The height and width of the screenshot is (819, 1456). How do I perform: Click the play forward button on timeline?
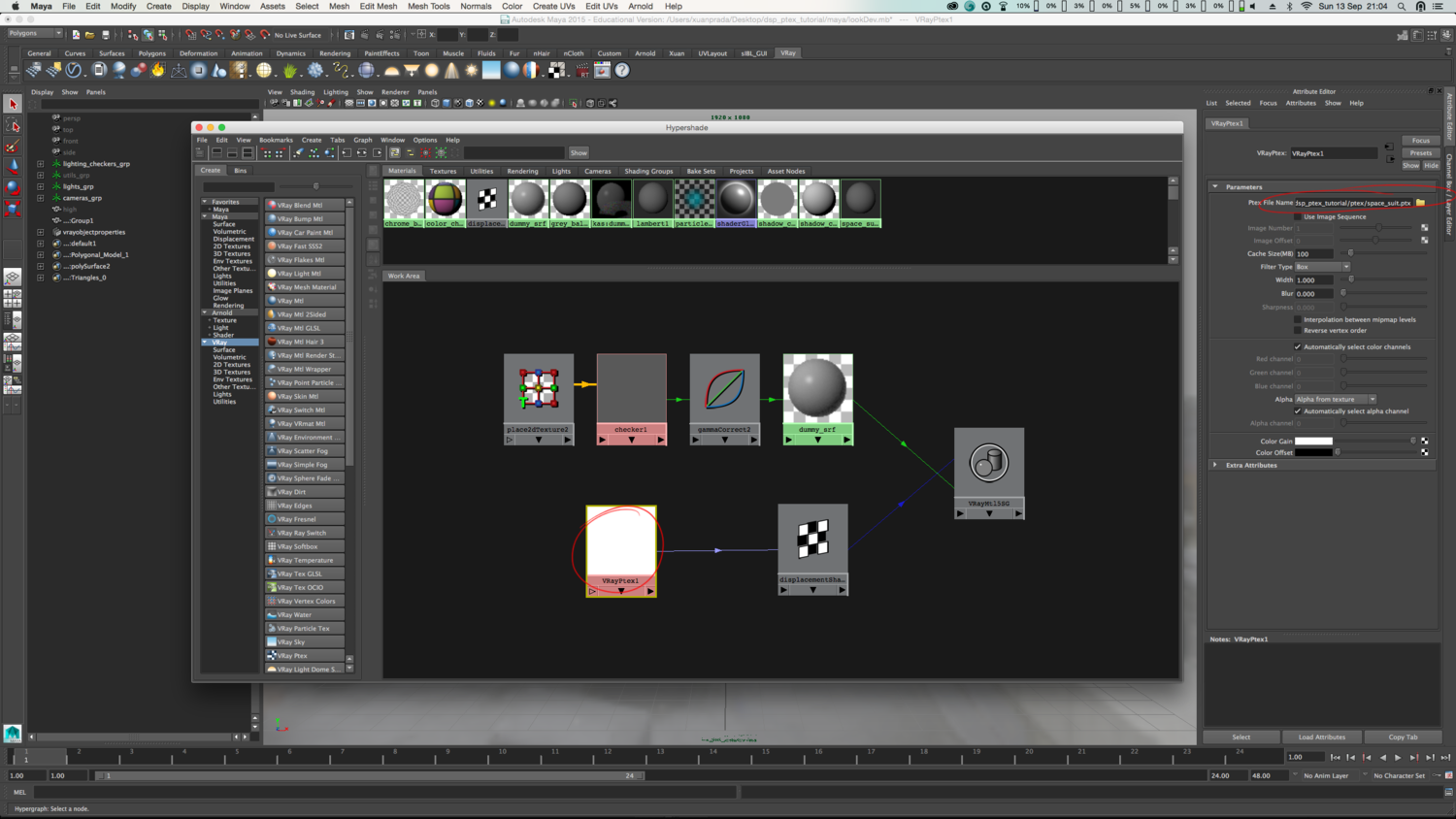pos(1398,757)
